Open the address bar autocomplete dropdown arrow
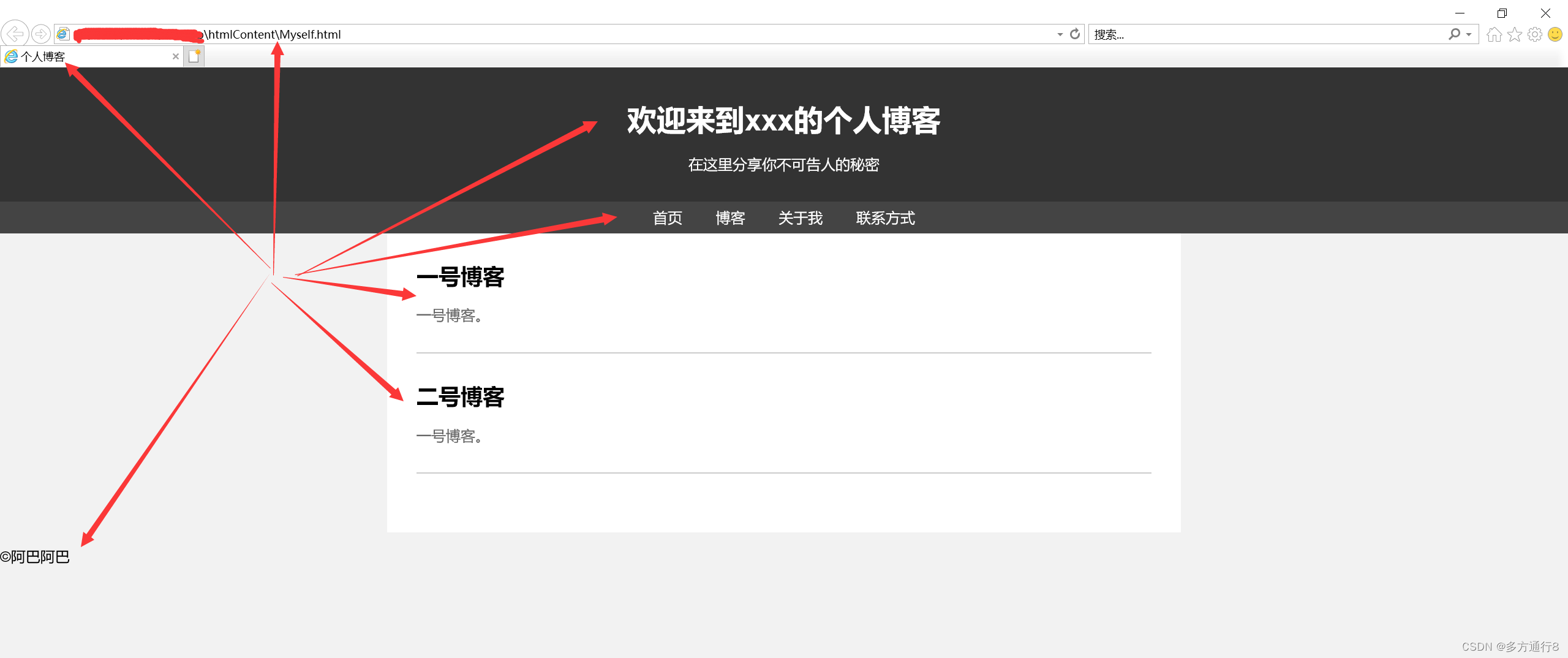Screen dimensions: 1568x658 click(x=1060, y=34)
